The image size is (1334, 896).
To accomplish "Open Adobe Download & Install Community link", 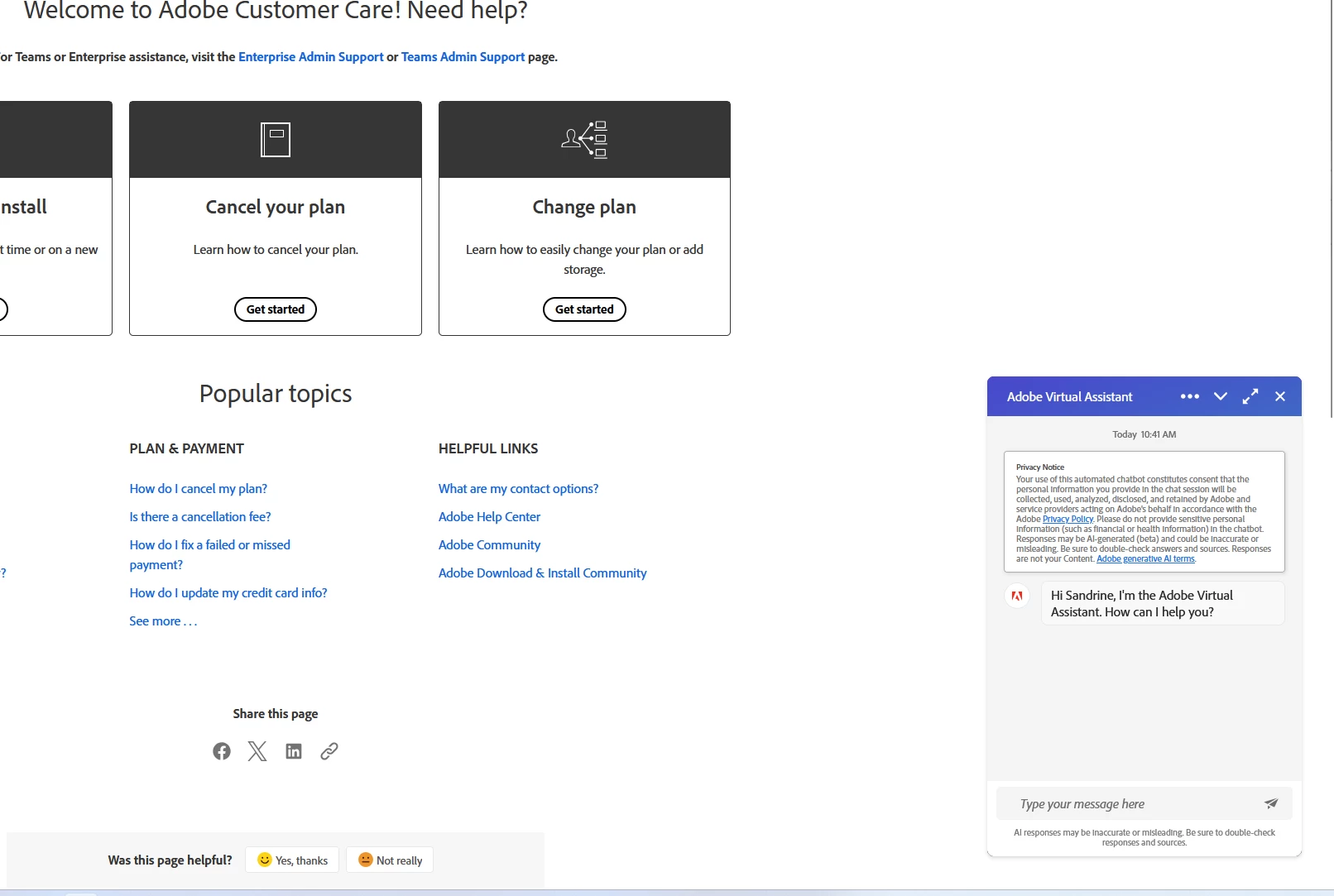I will (x=543, y=573).
